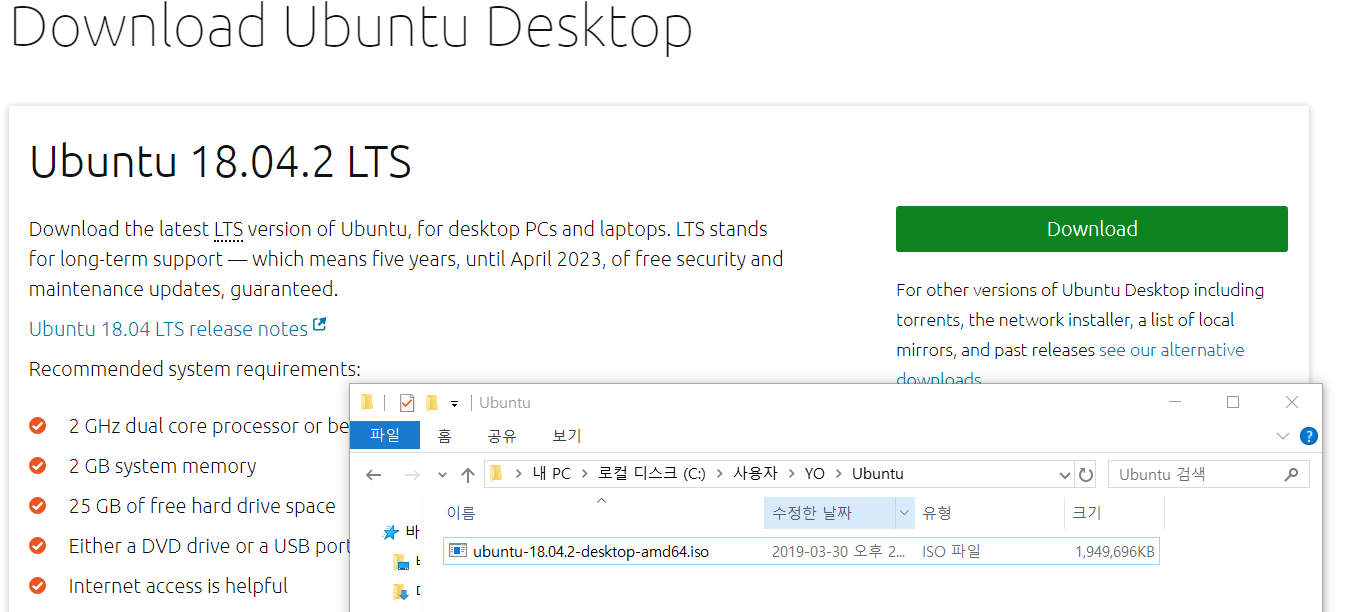Click the 'Ubuntu 18.04.2 LTS' heading
Screen dimensions: 1363x612
220,163
